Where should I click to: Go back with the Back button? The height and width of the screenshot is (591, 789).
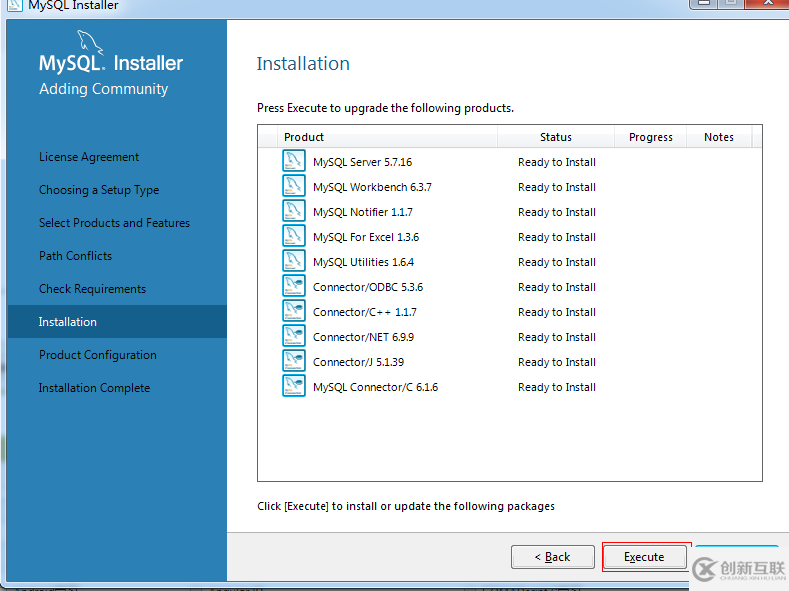[x=553, y=557]
